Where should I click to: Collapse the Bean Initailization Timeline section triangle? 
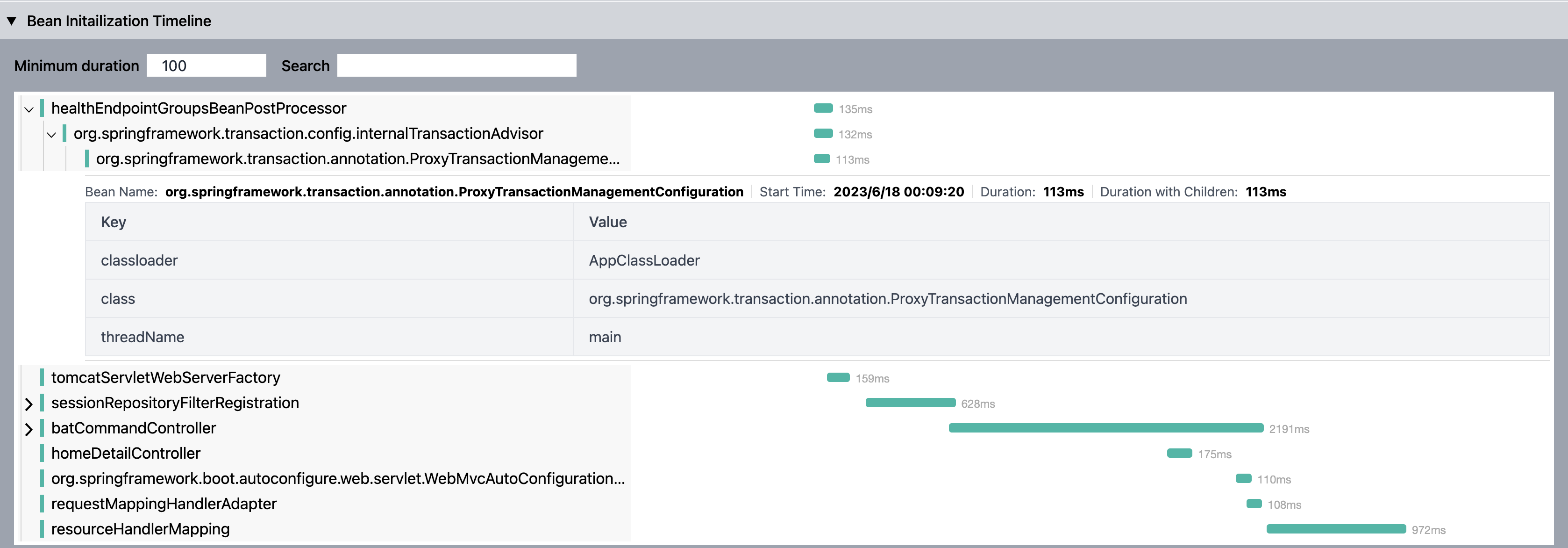tap(12, 21)
